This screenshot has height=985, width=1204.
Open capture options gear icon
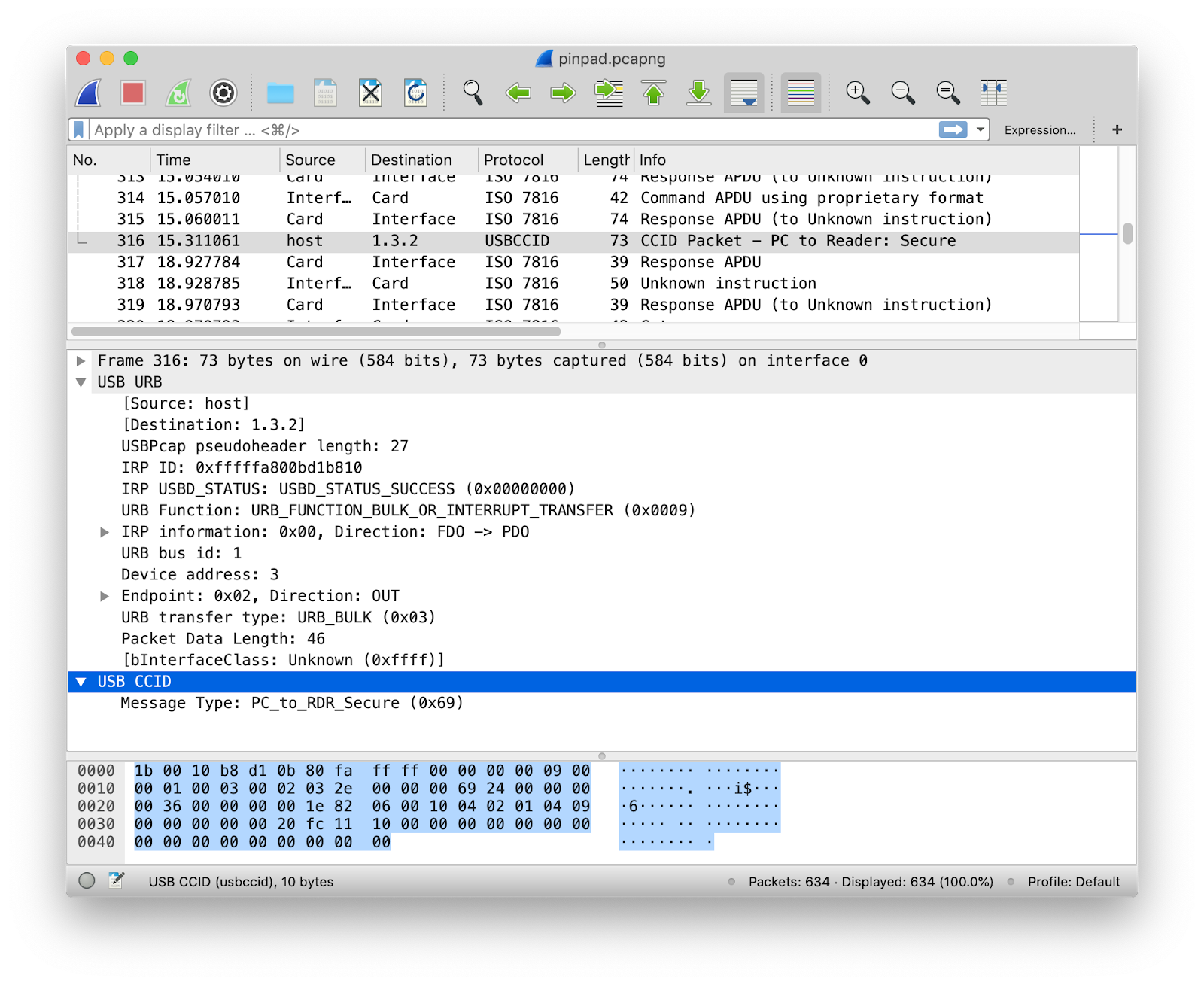[x=223, y=93]
